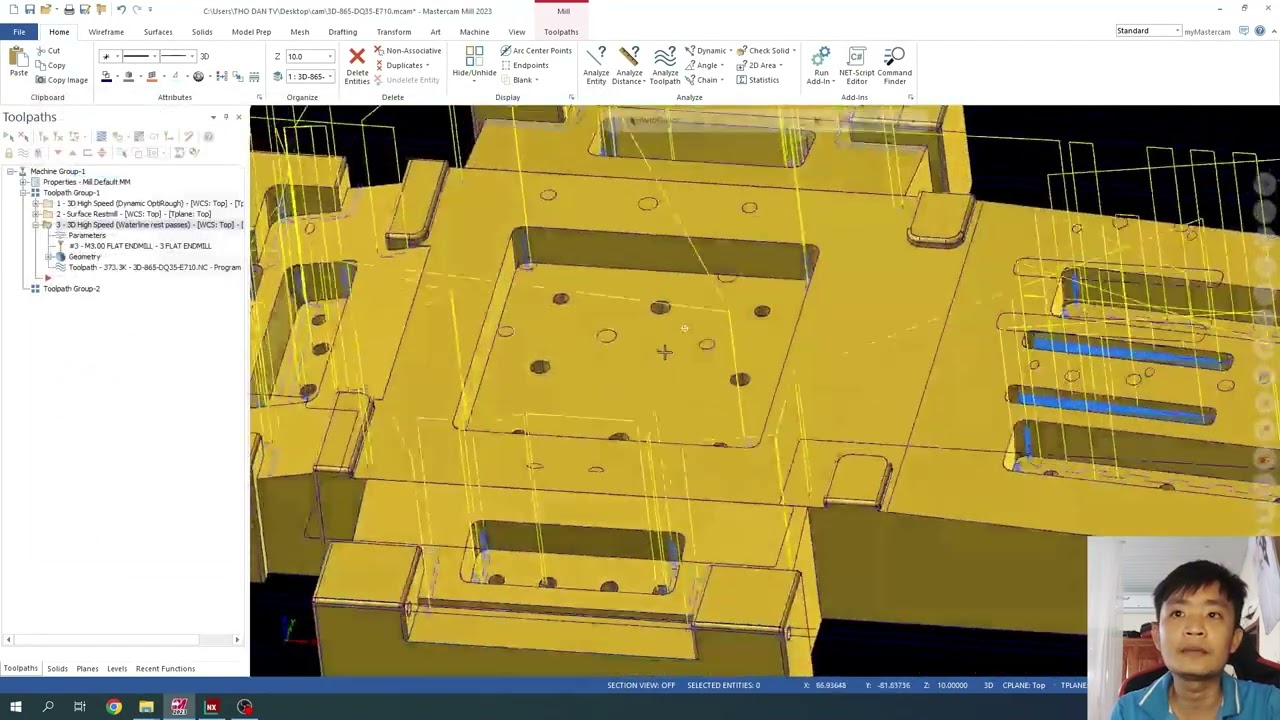
Task: Open the Recent Functions tab
Action: click(165, 668)
